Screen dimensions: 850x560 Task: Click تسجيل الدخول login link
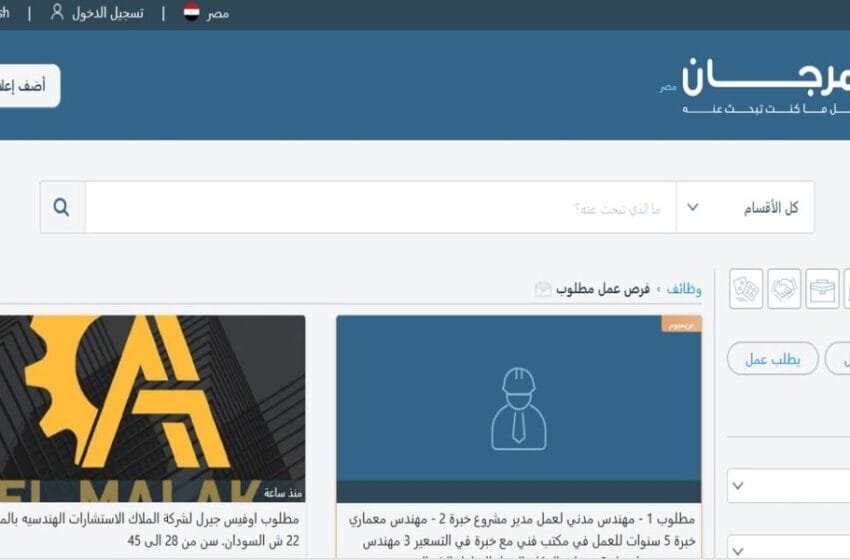(108, 13)
